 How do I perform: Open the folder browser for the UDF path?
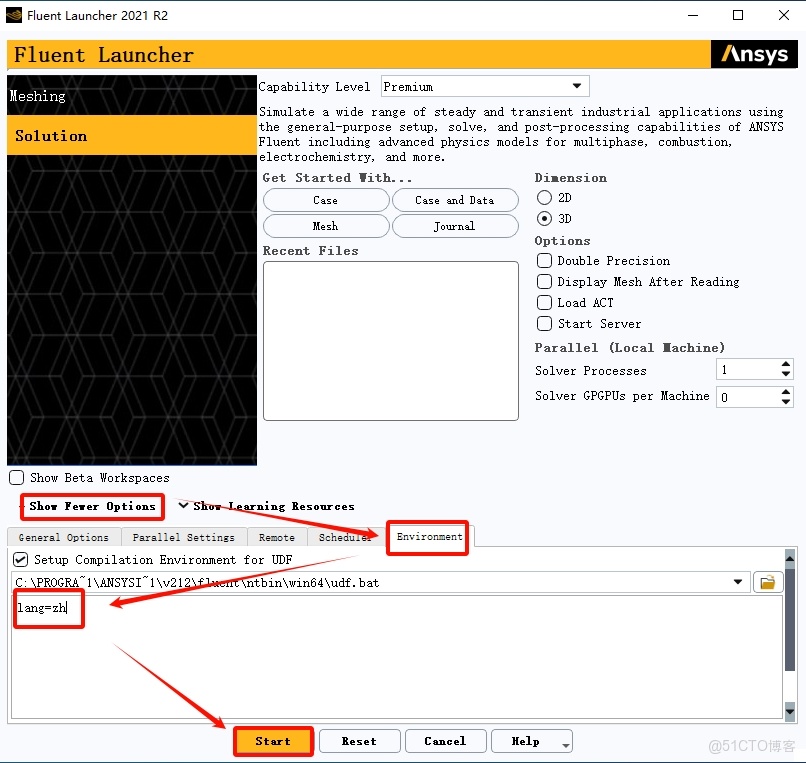point(768,581)
